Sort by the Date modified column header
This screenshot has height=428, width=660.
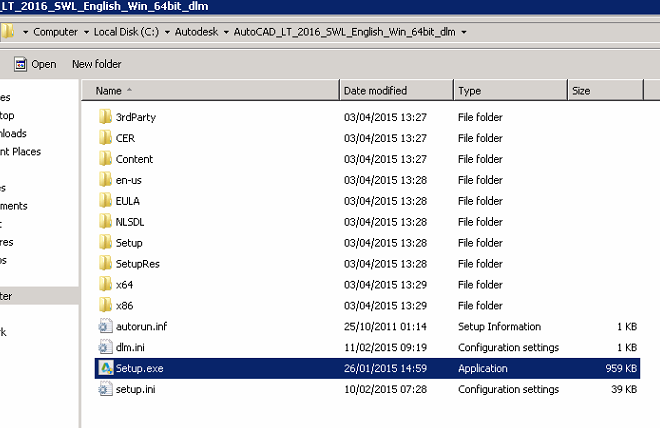pos(397,90)
